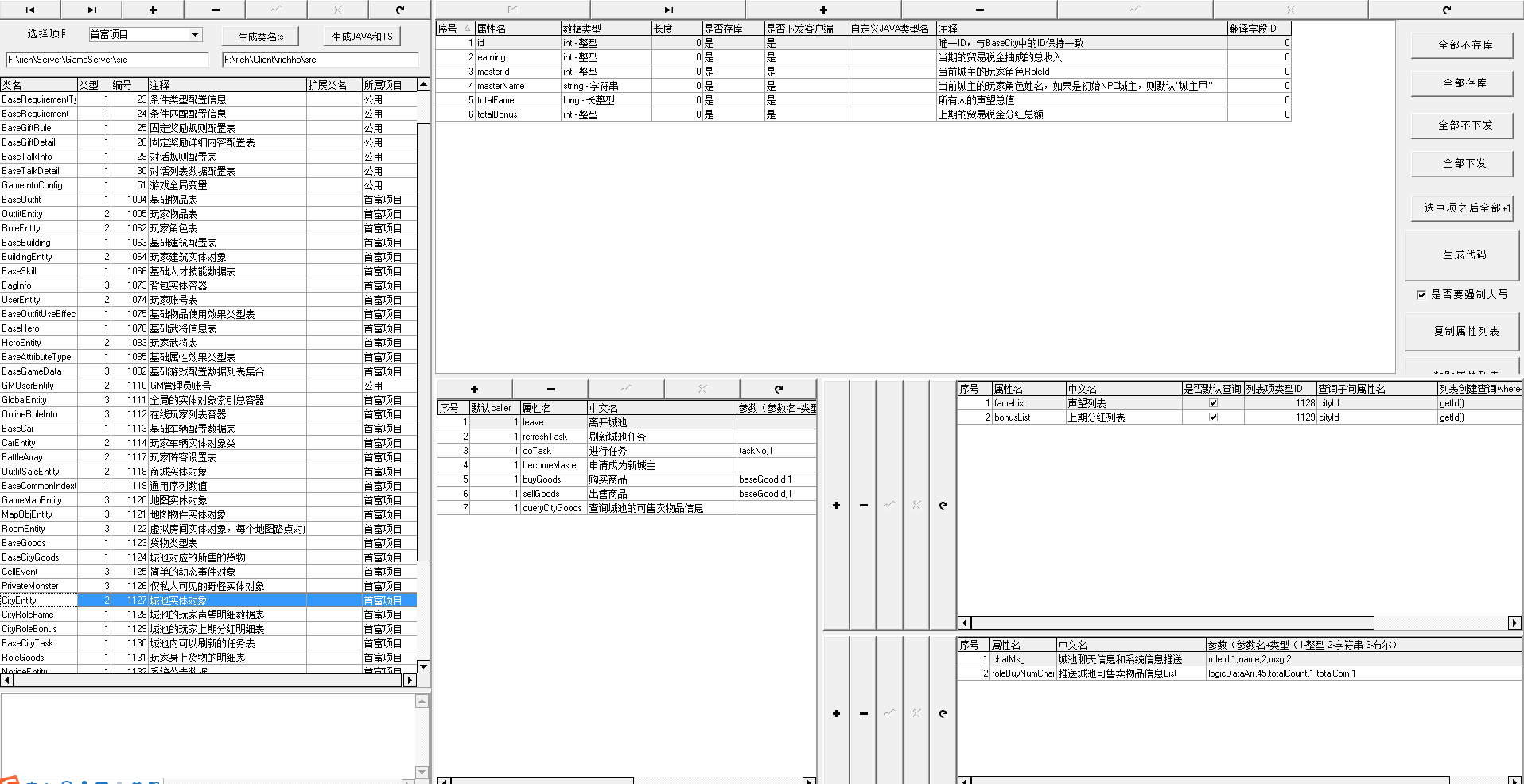Viewport: 1524px width, 784px height.
Task: Jump to last record in class list navigator
Action: point(92,10)
